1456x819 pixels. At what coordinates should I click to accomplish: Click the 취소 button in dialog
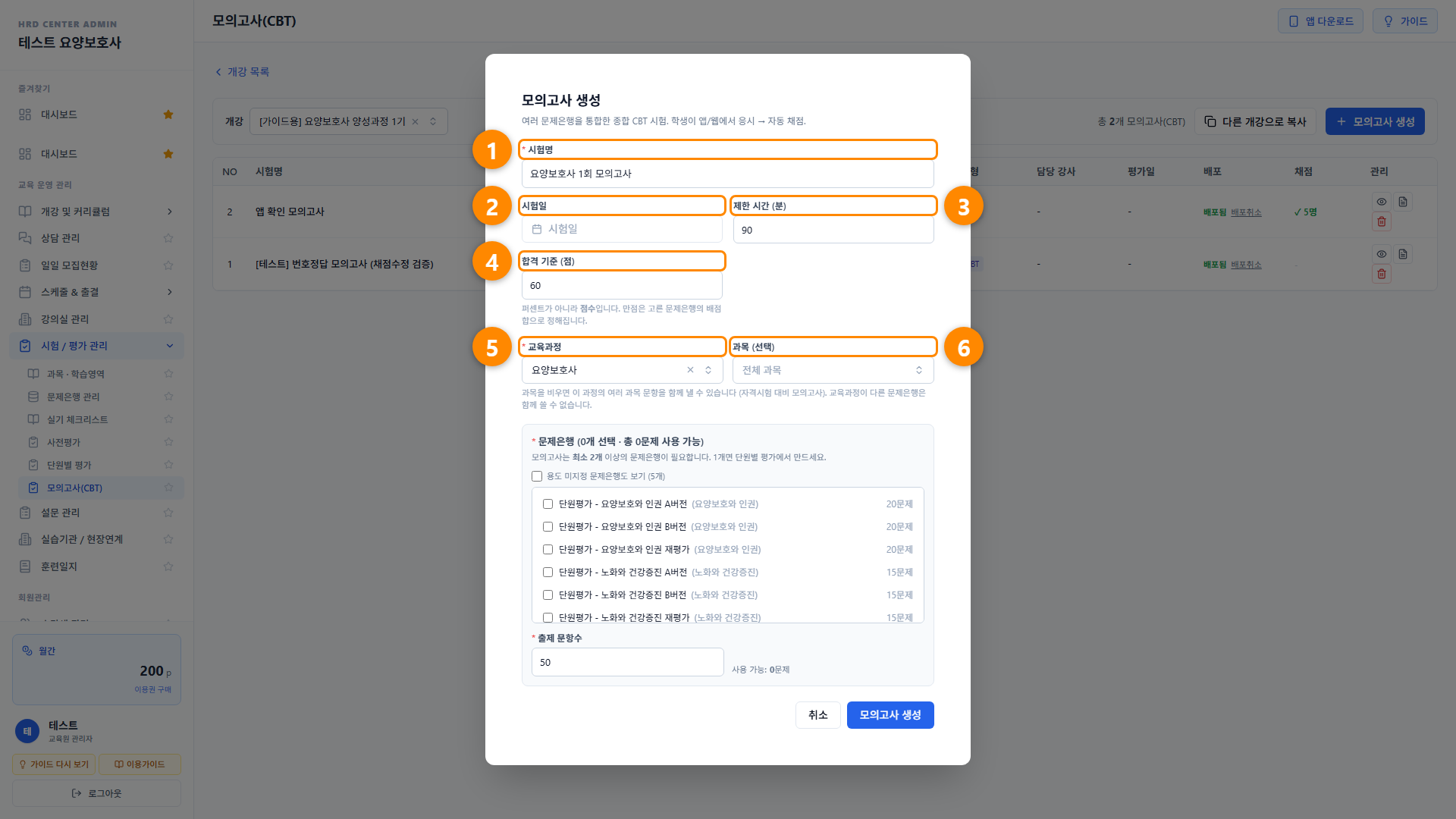817,715
